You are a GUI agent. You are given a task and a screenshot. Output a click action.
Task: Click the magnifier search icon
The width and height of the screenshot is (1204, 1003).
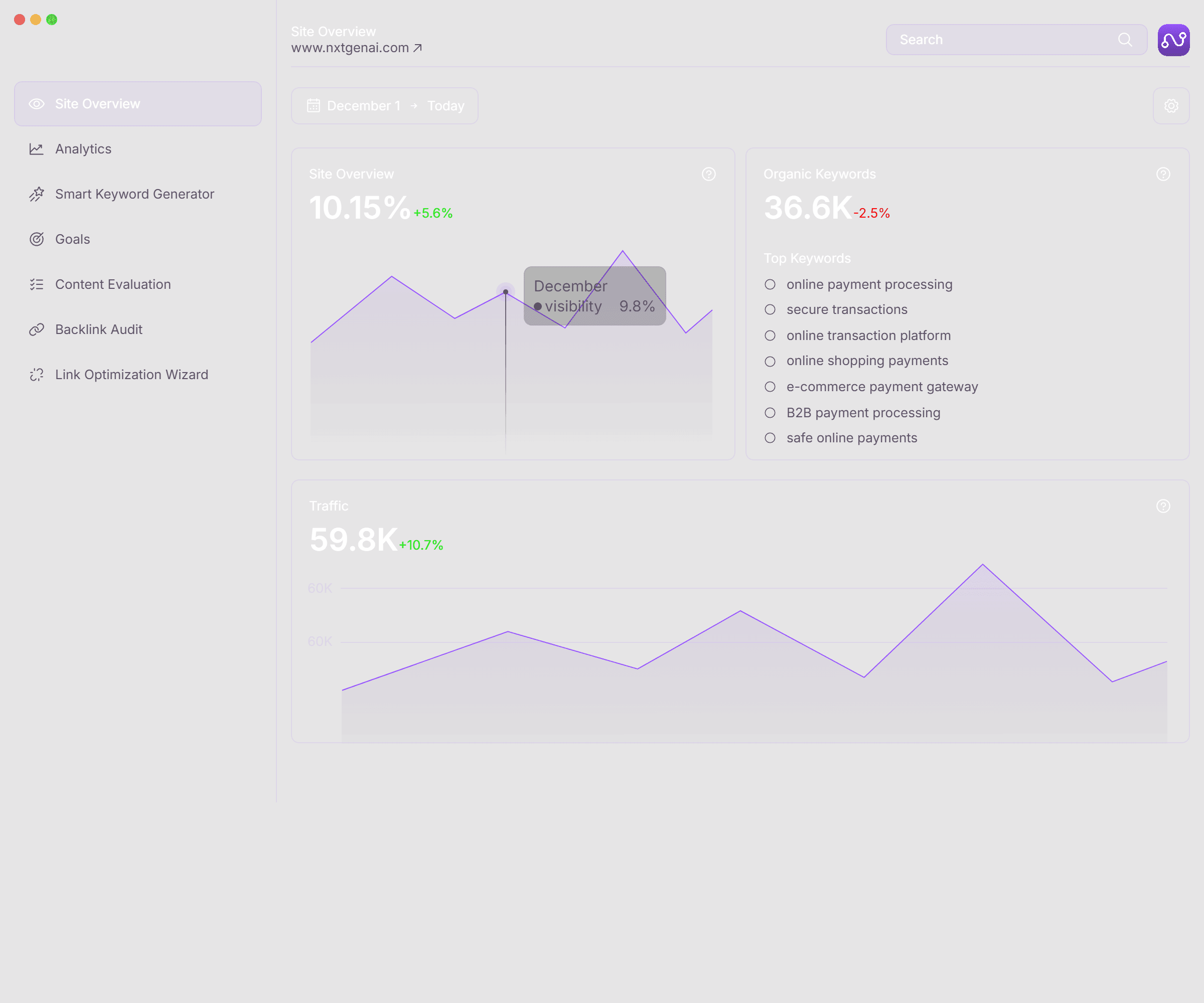tap(1125, 40)
